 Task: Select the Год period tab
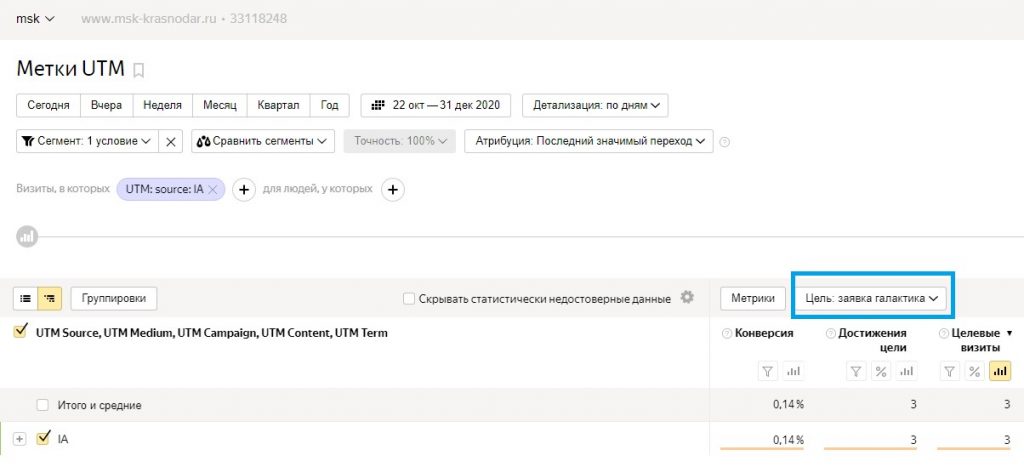click(330, 105)
